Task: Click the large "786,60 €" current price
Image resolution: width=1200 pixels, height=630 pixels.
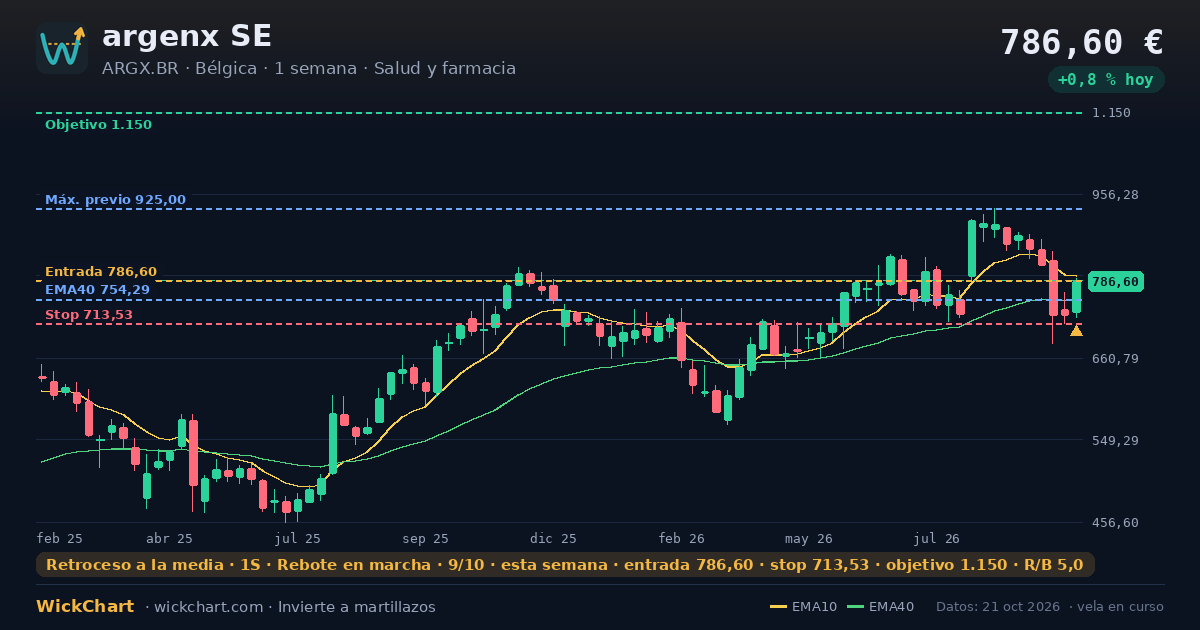Action: pyautogui.click(x=1082, y=42)
